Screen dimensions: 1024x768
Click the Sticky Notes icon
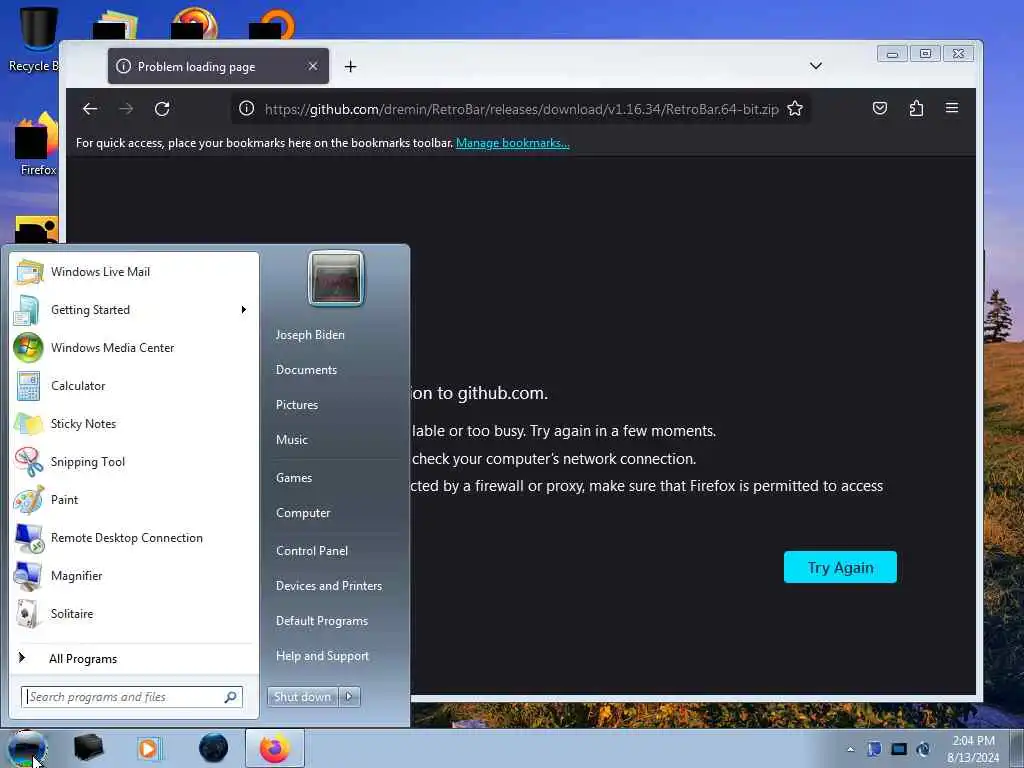pos(28,424)
